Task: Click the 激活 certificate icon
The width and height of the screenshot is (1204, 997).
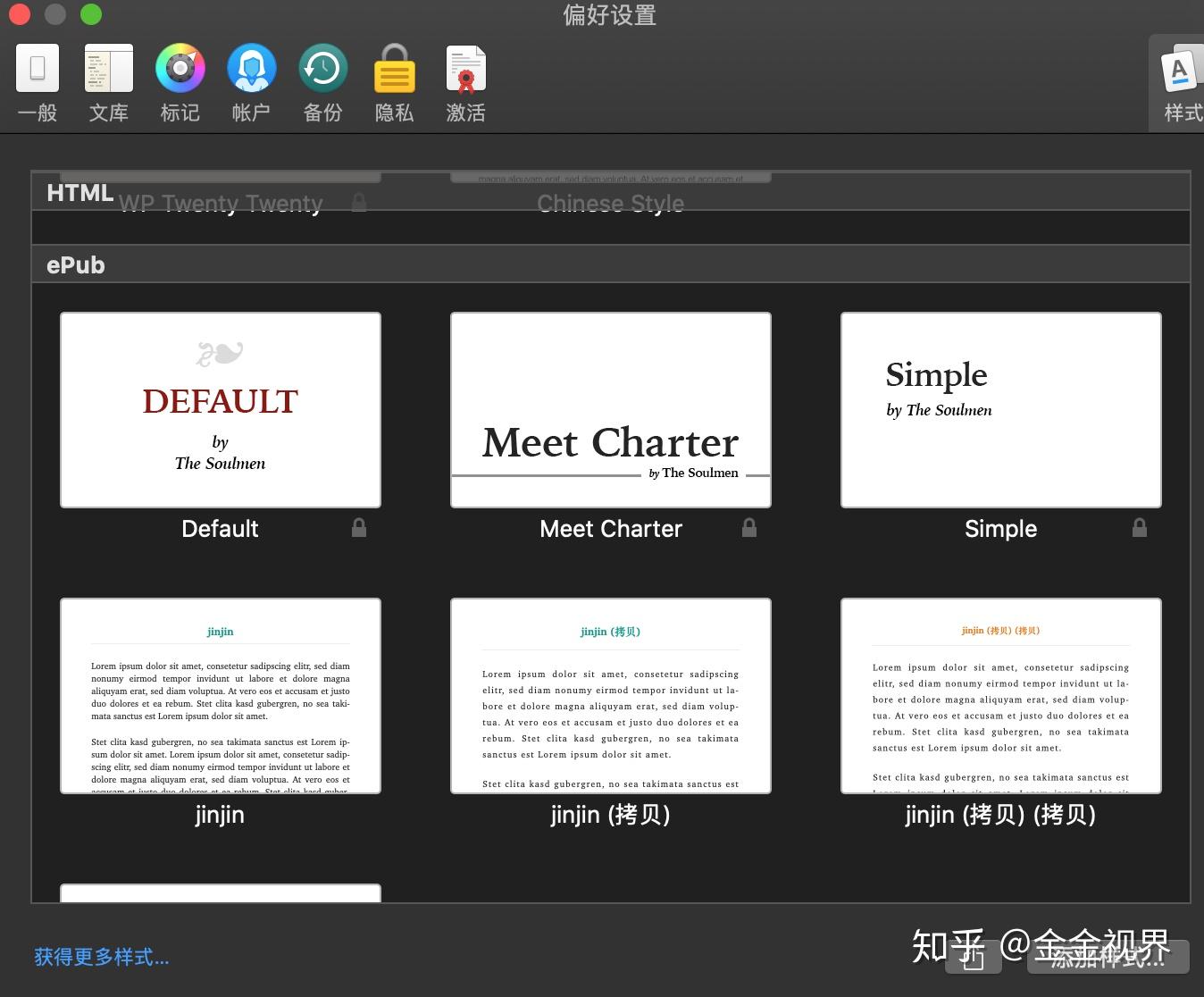Action: coord(465,69)
